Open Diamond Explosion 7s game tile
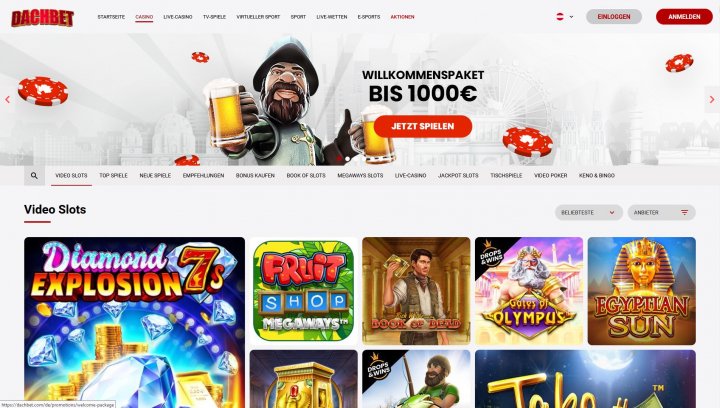 135,322
